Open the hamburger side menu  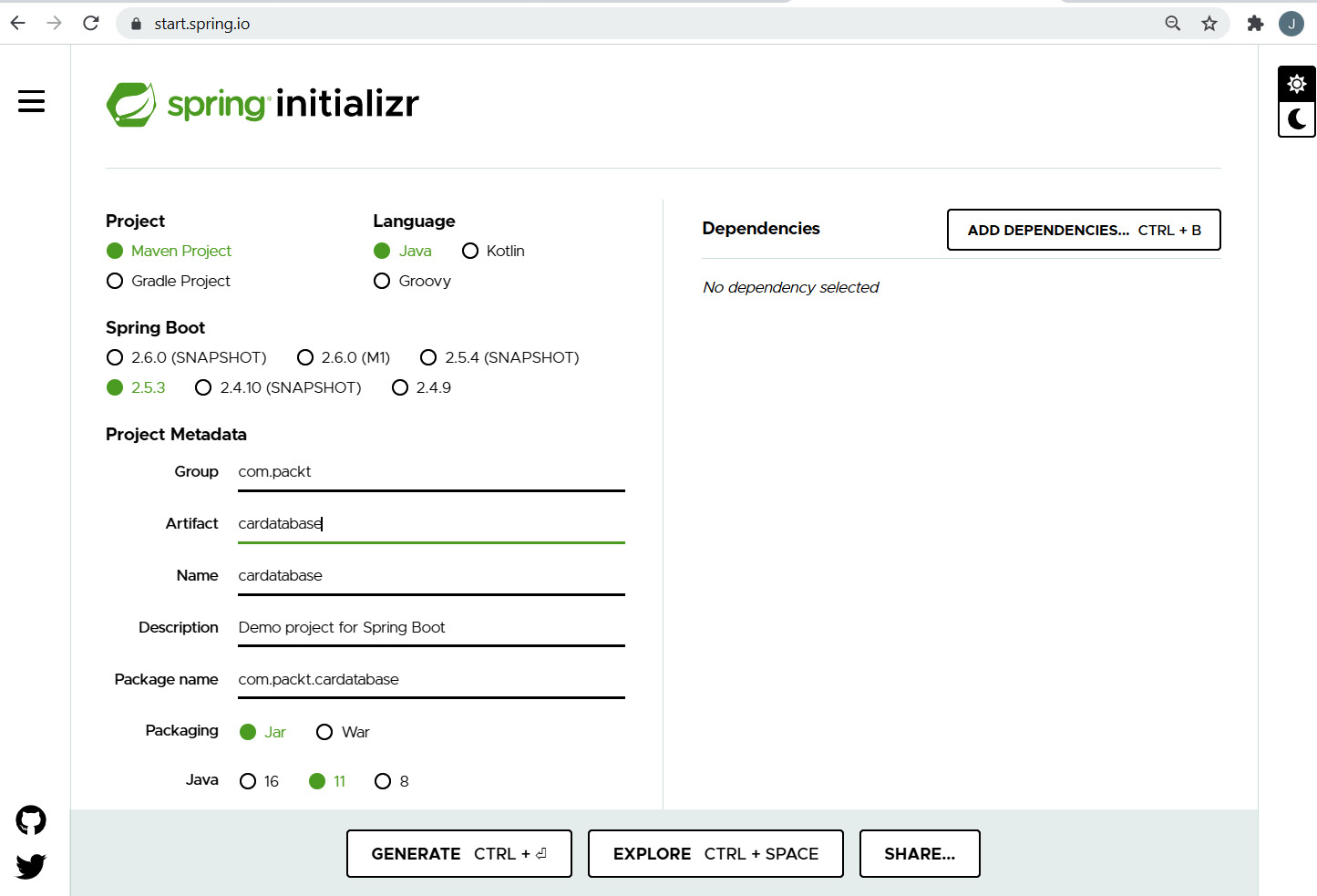(32, 101)
